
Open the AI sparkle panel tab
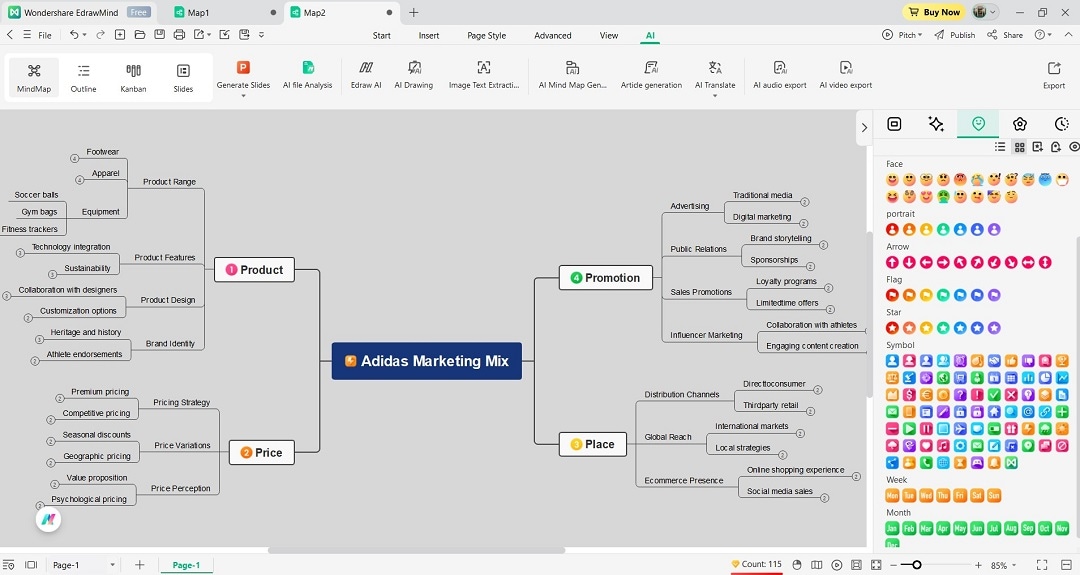pyautogui.click(x=935, y=124)
